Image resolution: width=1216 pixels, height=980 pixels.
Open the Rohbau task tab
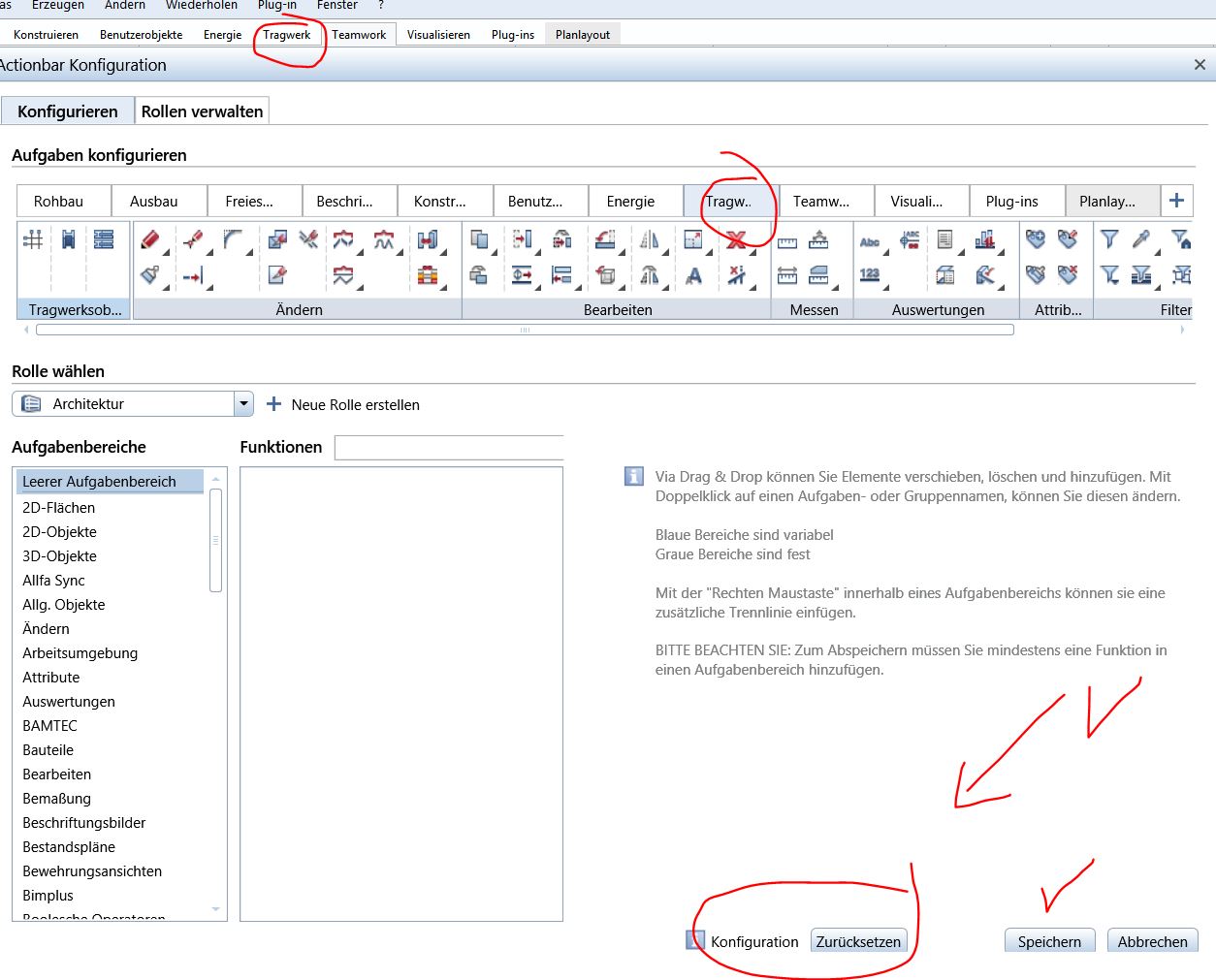(x=58, y=202)
